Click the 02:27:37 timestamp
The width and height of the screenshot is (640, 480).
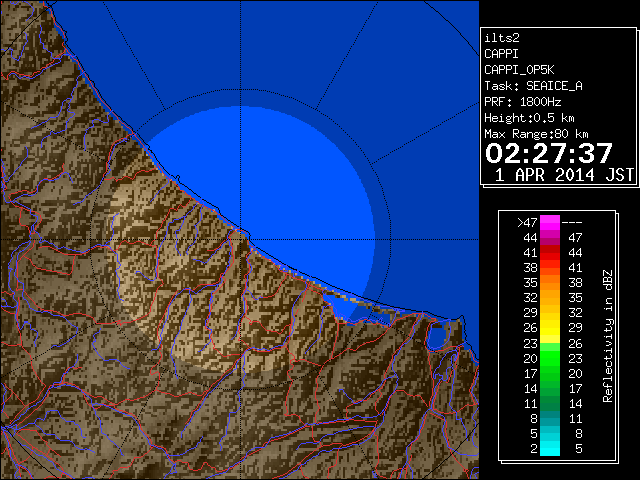pos(549,153)
